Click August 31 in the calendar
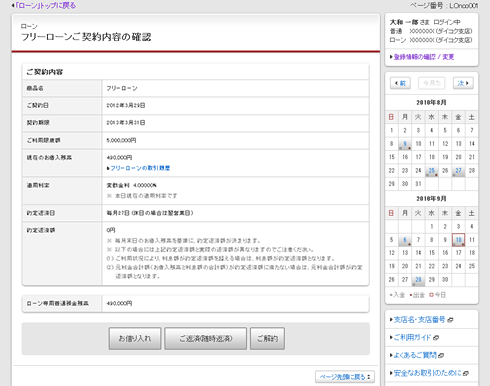 click(x=418, y=184)
